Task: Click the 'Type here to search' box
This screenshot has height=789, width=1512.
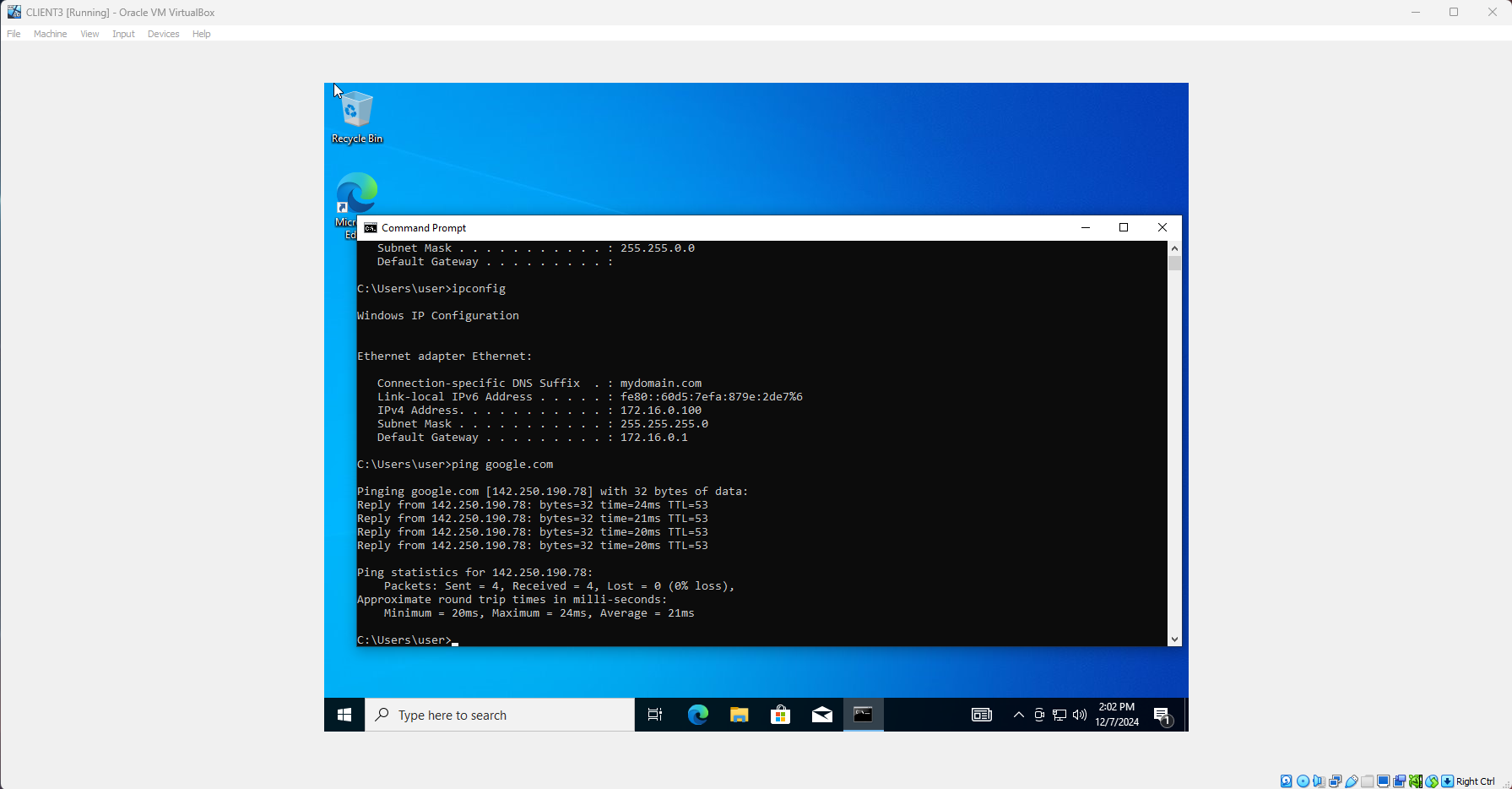Action: coord(500,715)
